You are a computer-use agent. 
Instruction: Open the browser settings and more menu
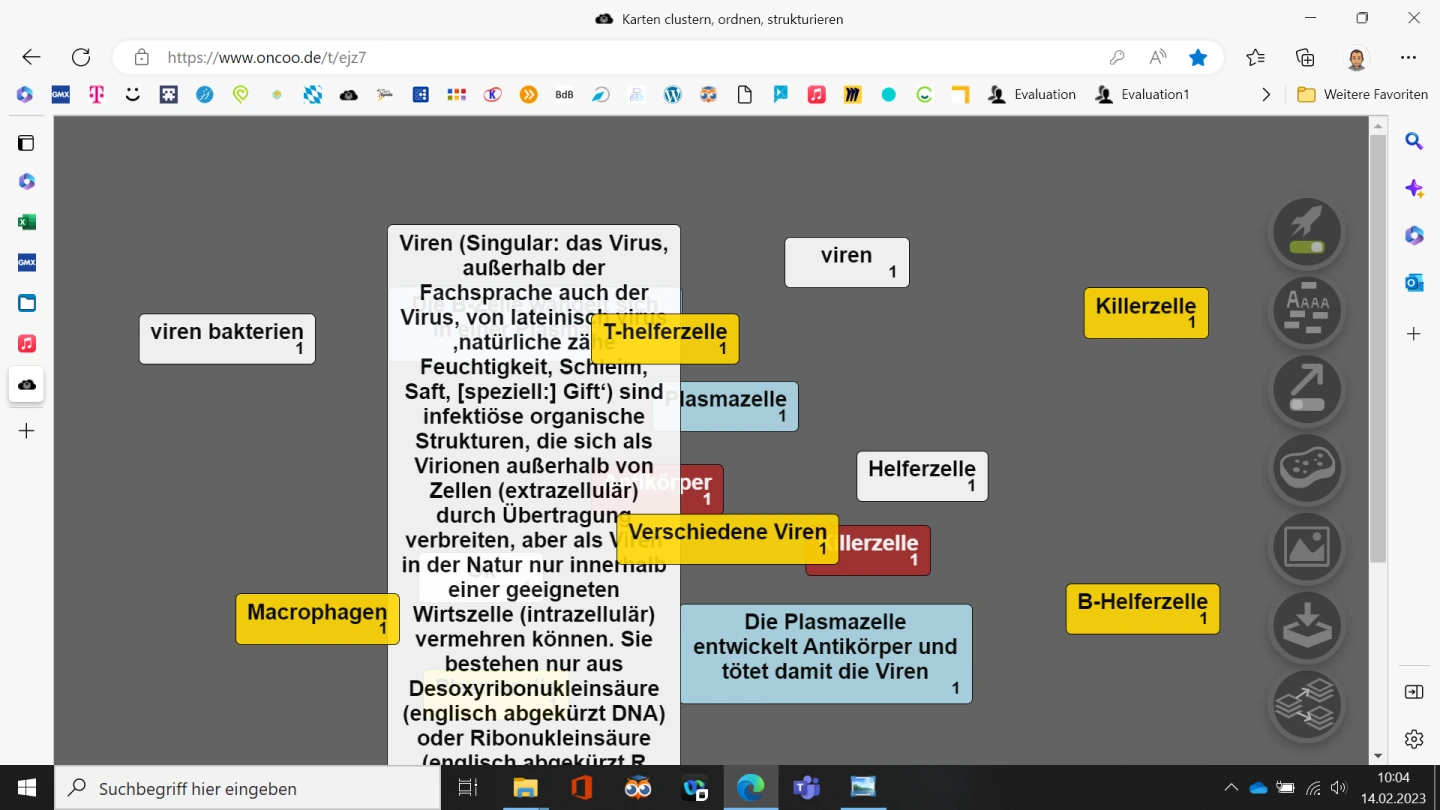(x=1408, y=58)
